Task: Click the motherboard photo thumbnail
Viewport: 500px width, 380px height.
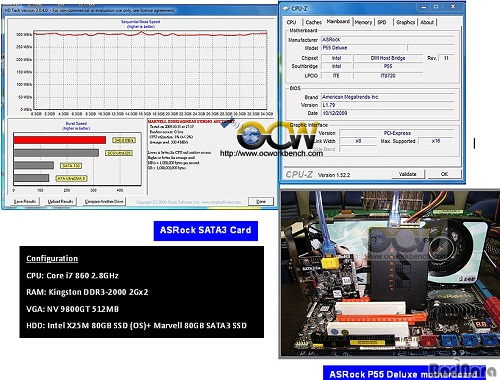Action: click(x=389, y=274)
